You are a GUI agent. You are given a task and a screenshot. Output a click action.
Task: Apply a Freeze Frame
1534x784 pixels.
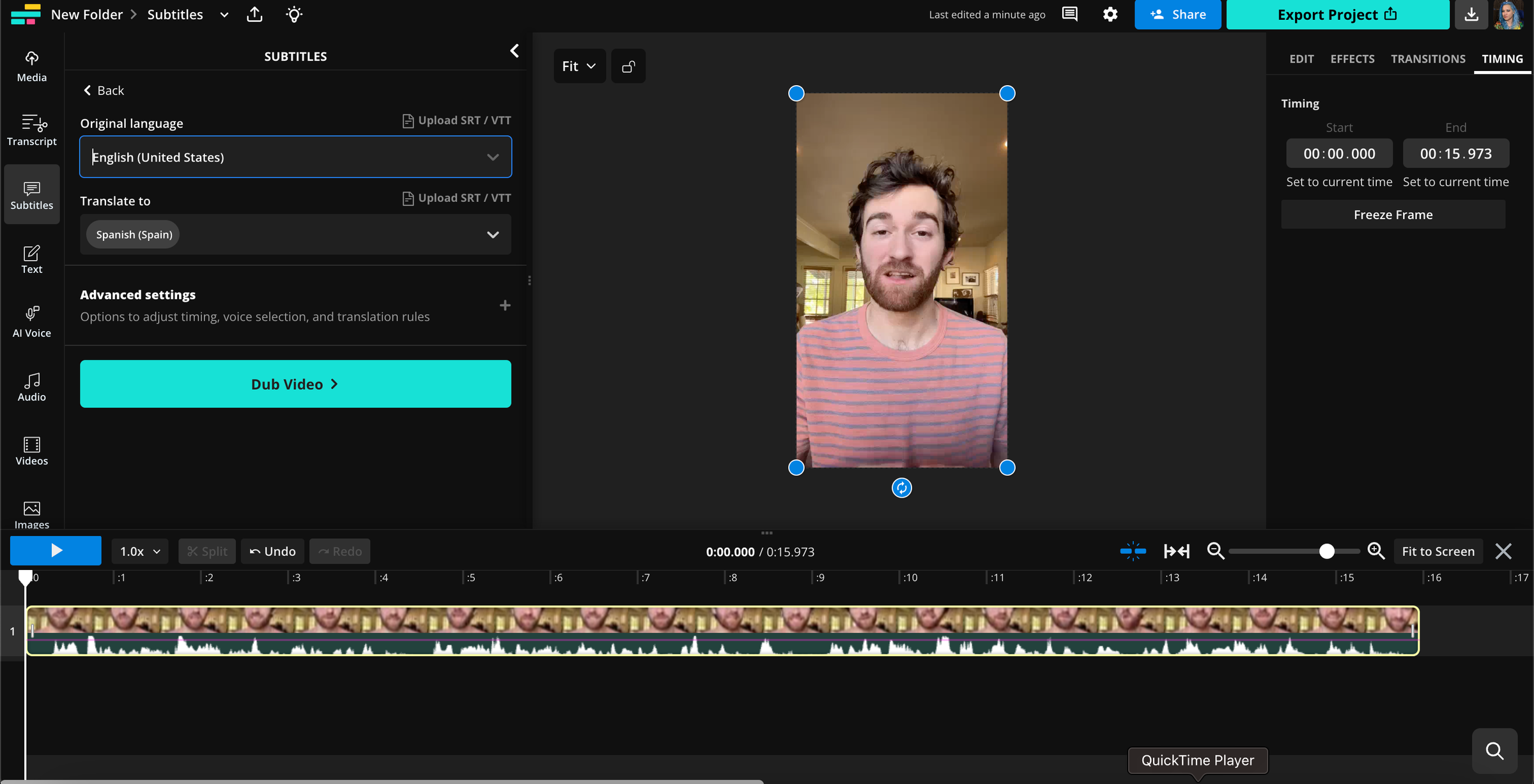[x=1393, y=214]
